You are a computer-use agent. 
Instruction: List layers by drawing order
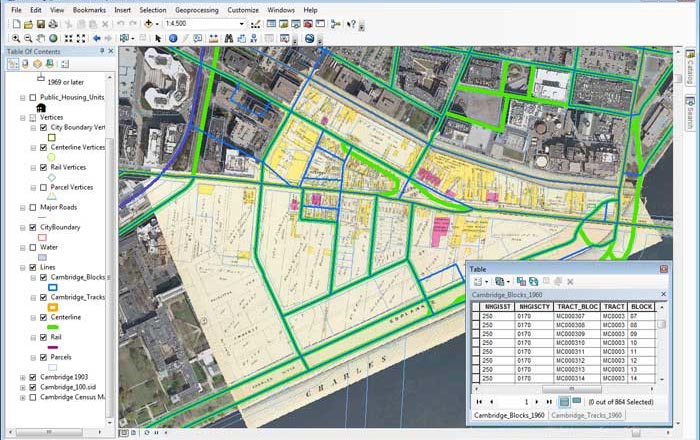click(13, 64)
